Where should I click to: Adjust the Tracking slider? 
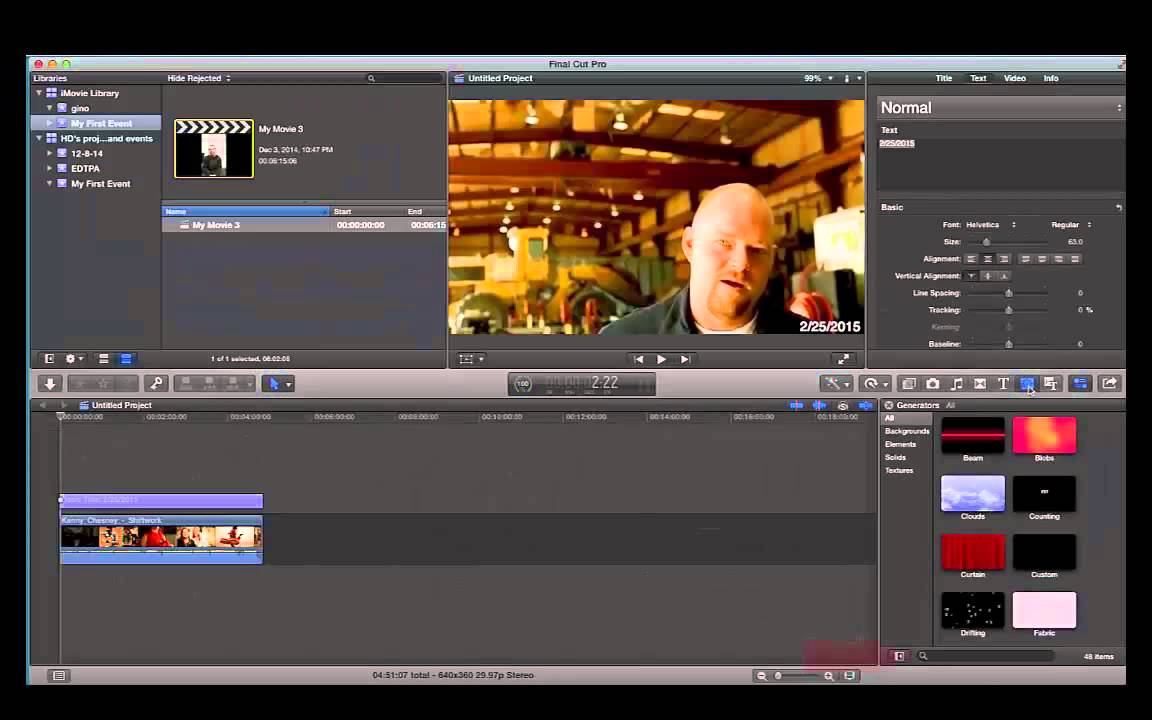tap(1009, 310)
